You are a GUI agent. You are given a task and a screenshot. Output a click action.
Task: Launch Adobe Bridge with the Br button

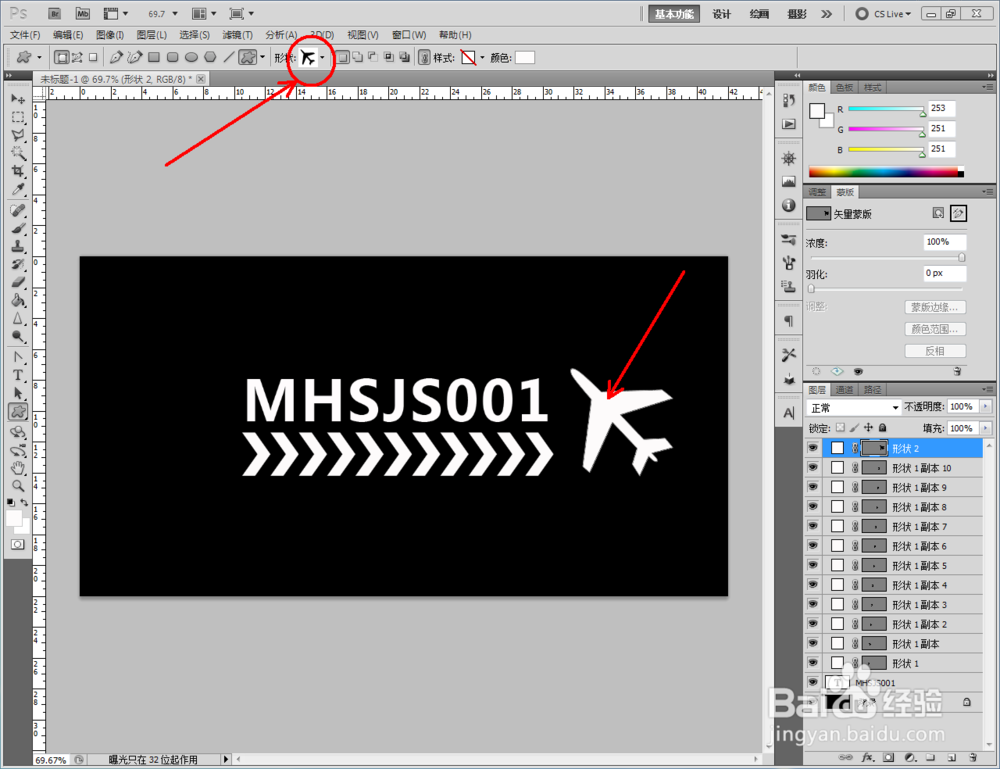[x=55, y=13]
